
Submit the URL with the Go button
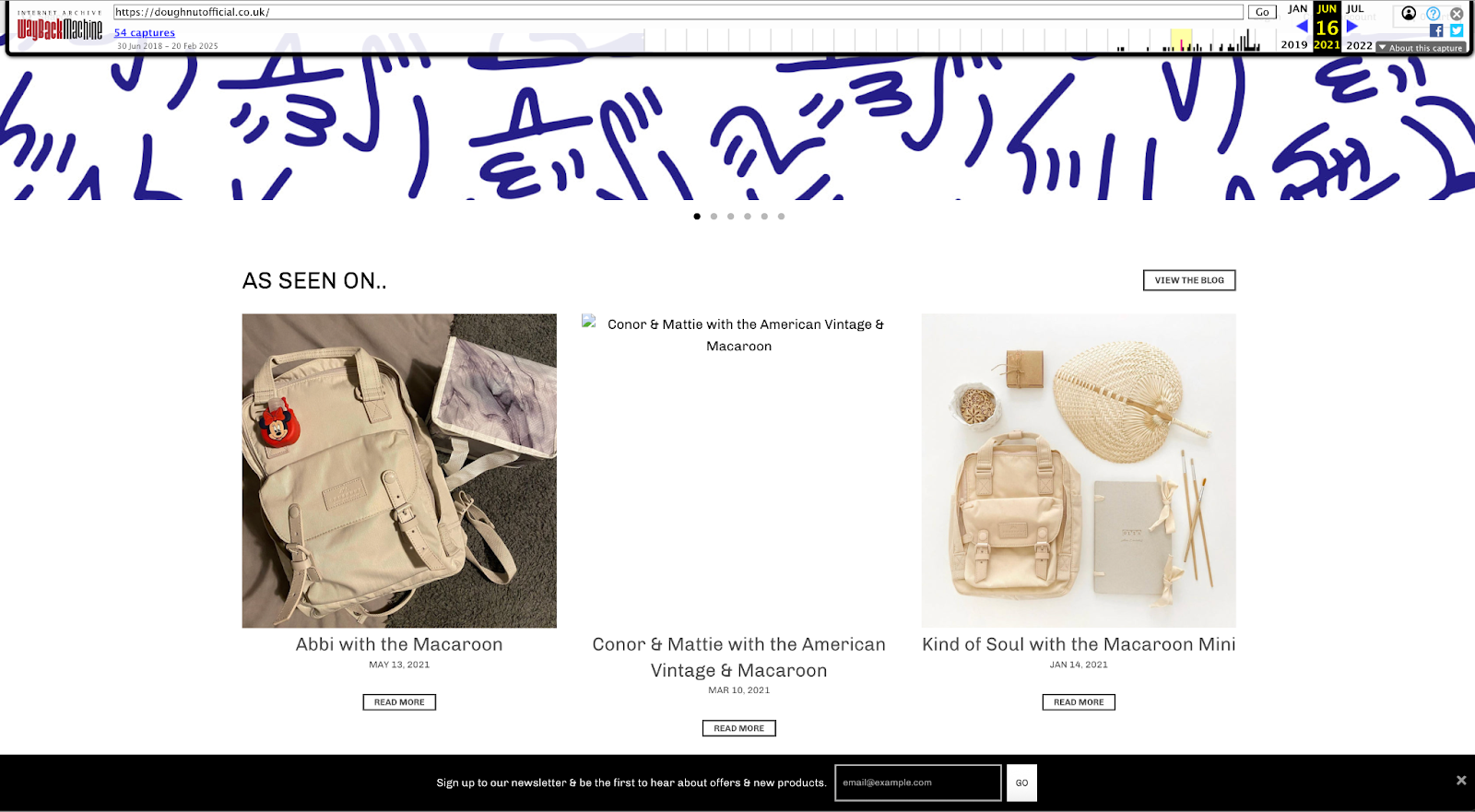pos(1262,12)
